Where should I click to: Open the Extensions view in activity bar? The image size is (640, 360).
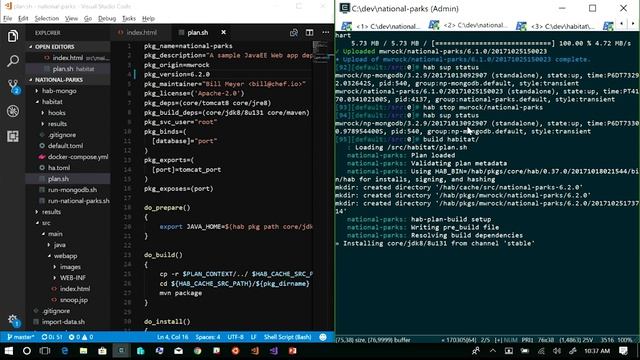coord(13,136)
